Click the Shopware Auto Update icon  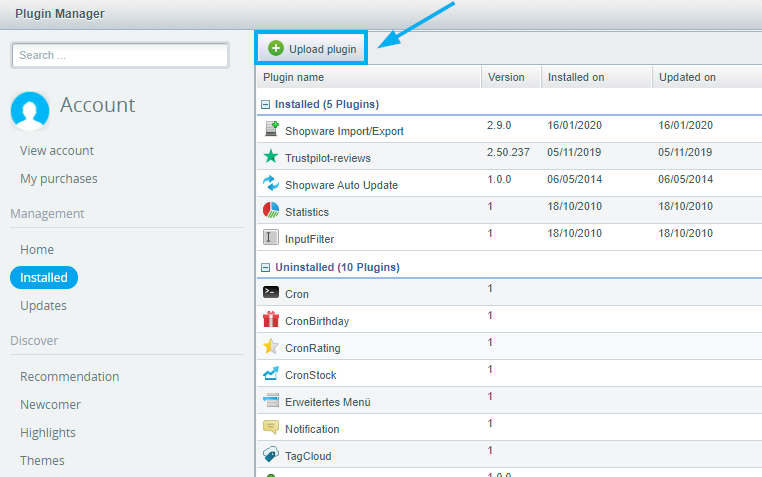tap(271, 183)
